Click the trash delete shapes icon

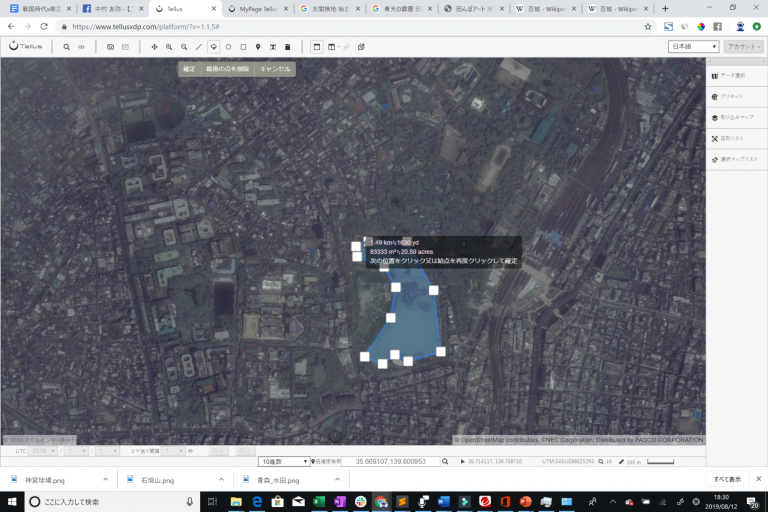coord(288,47)
